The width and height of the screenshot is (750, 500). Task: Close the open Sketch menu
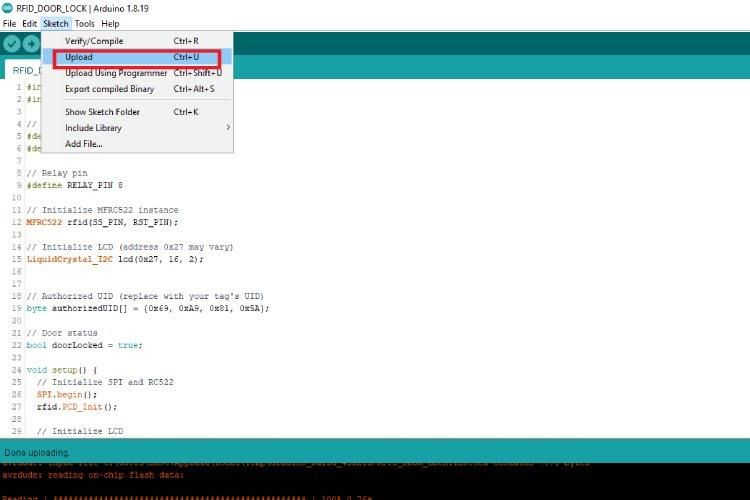55,23
